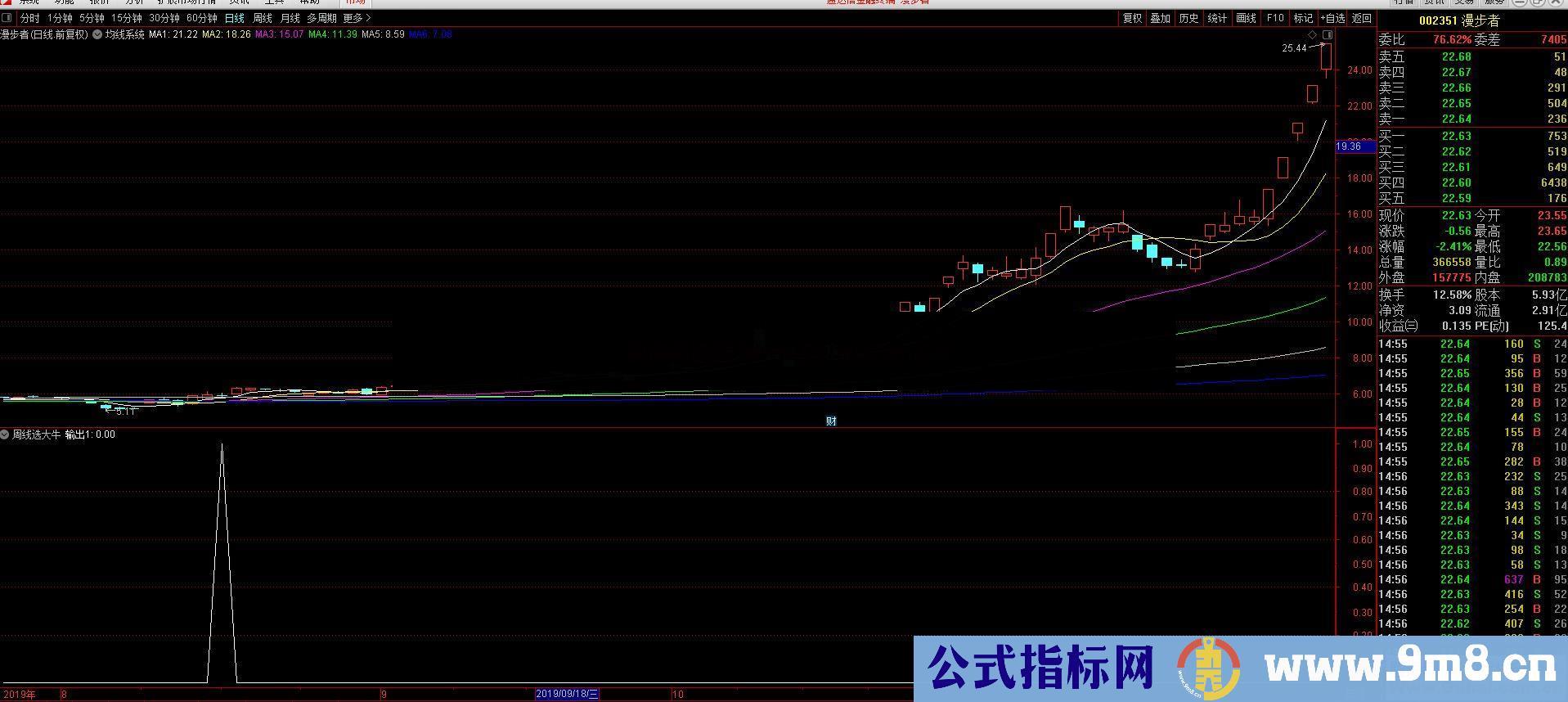Click the 外盘 157775 value

pyautogui.click(x=1452, y=277)
